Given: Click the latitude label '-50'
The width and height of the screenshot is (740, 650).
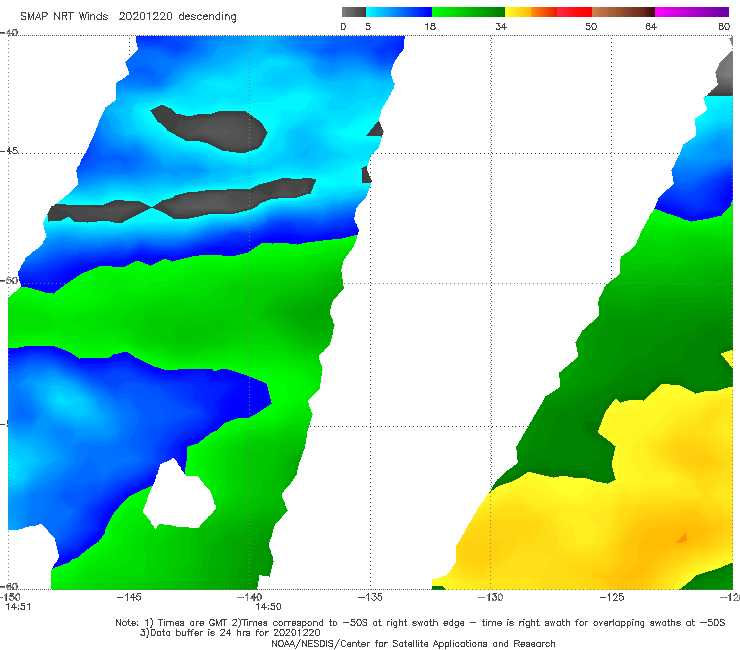Looking at the screenshot, I should pos(9,281).
